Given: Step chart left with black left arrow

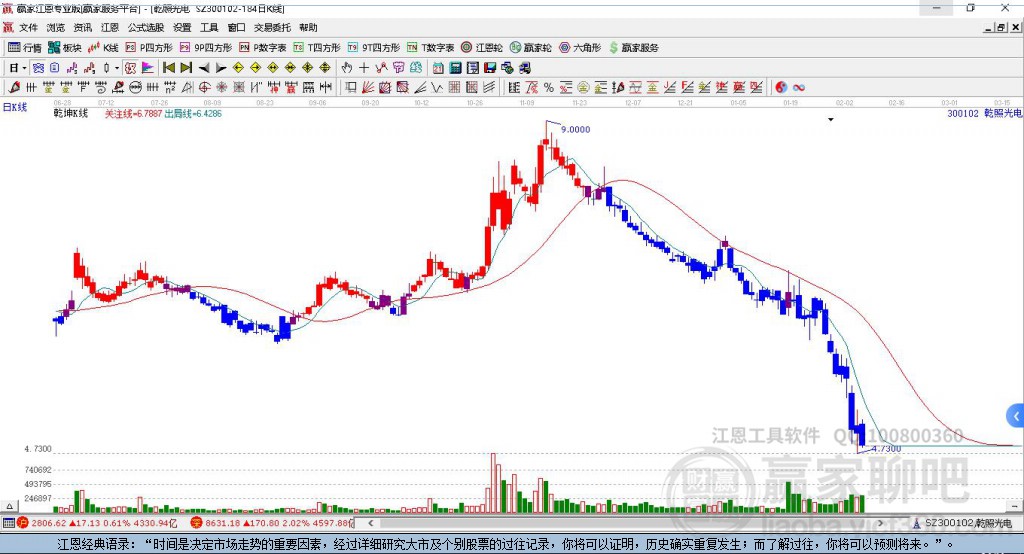Looking at the screenshot, I should 204,68.
